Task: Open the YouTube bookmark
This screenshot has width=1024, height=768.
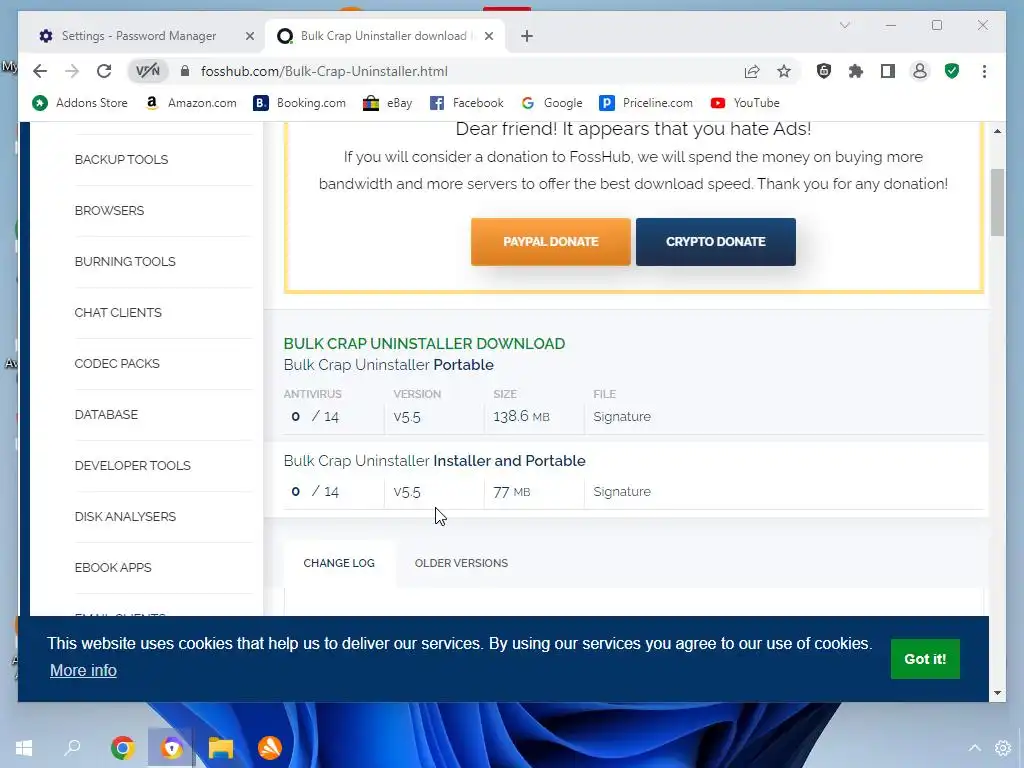Action: tap(745, 103)
